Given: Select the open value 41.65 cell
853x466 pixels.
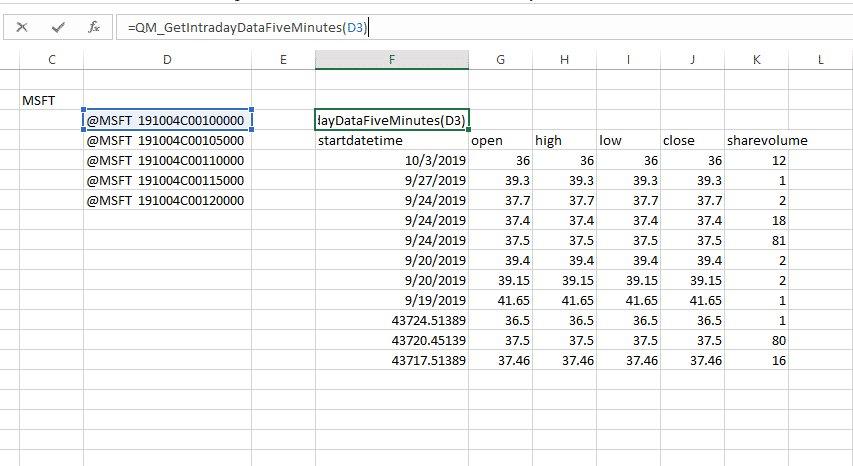Looking at the screenshot, I should pos(500,301).
